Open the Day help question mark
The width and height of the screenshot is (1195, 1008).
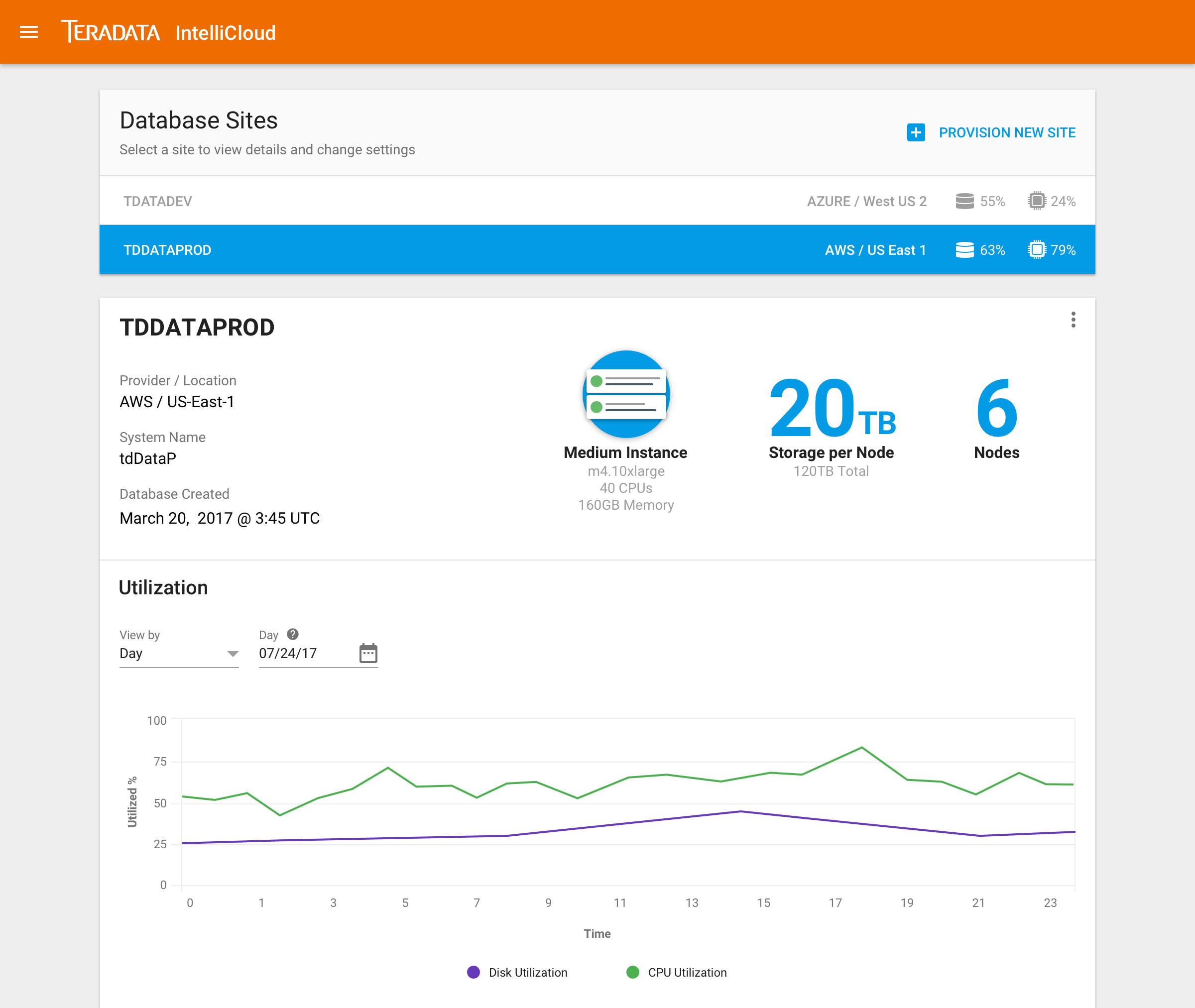coord(293,634)
